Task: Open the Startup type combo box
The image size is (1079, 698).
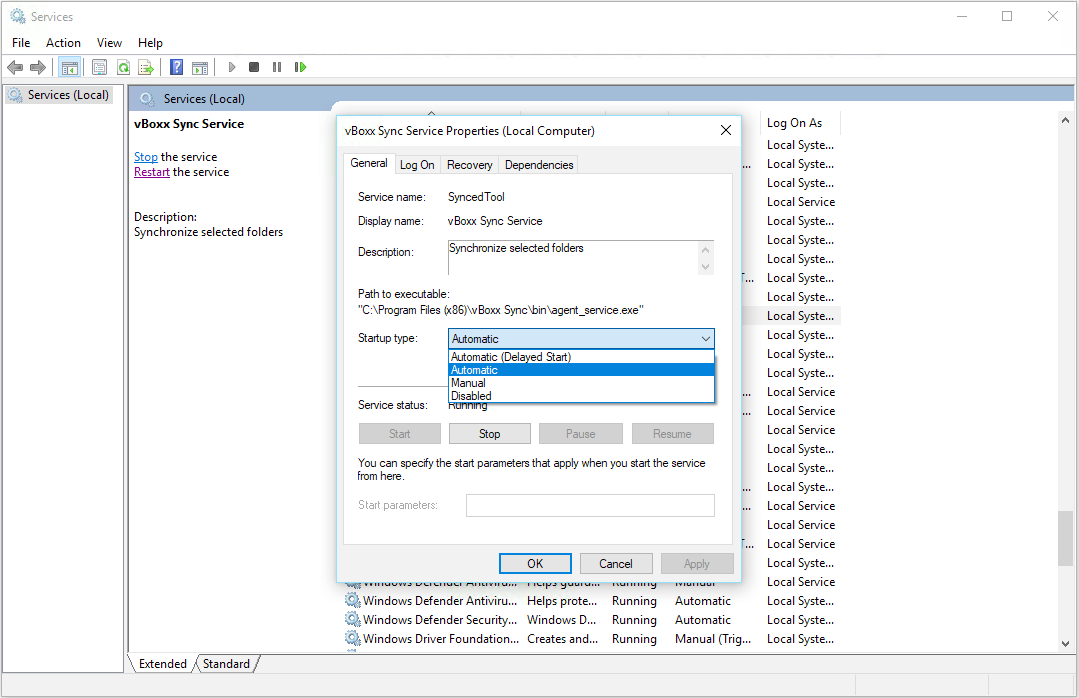Action: point(581,339)
